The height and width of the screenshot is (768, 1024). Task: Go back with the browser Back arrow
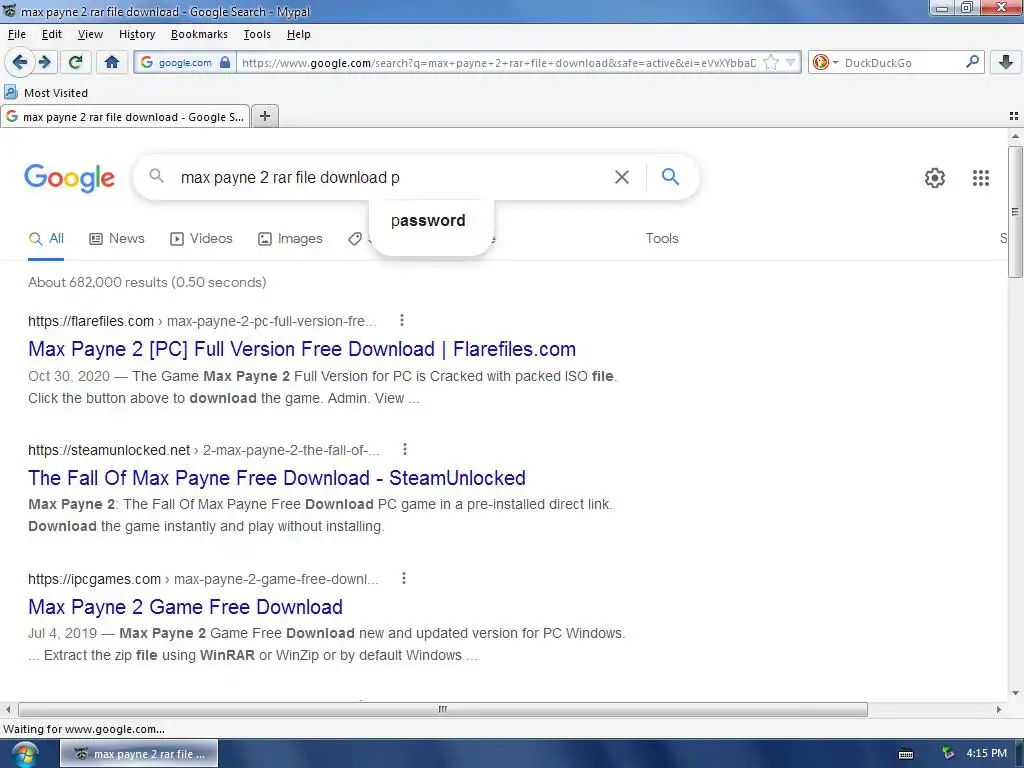[x=19, y=62]
